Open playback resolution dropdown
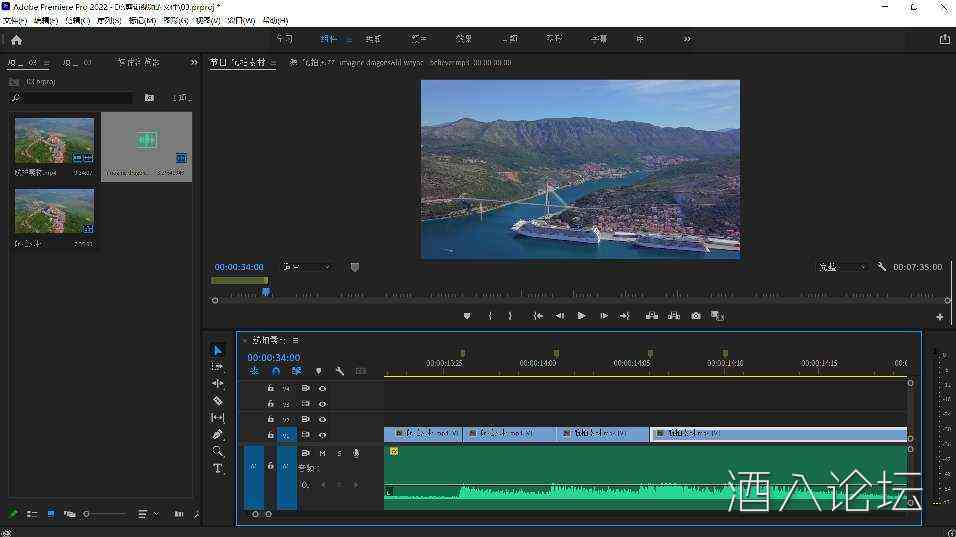The width and height of the screenshot is (956, 537). (842, 267)
